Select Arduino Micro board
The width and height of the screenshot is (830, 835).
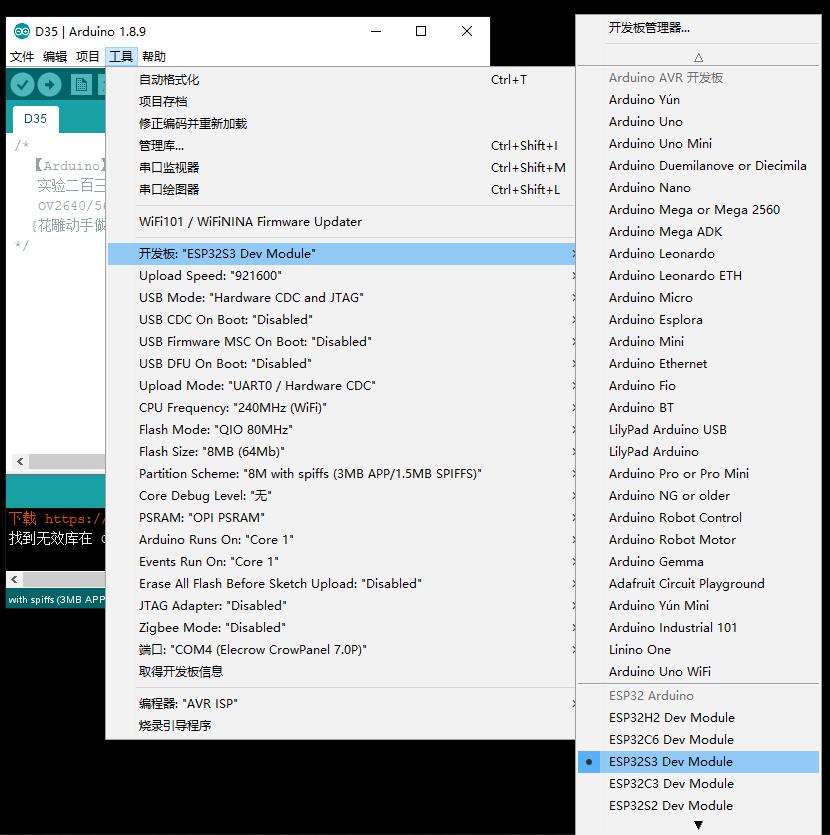coord(698,298)
